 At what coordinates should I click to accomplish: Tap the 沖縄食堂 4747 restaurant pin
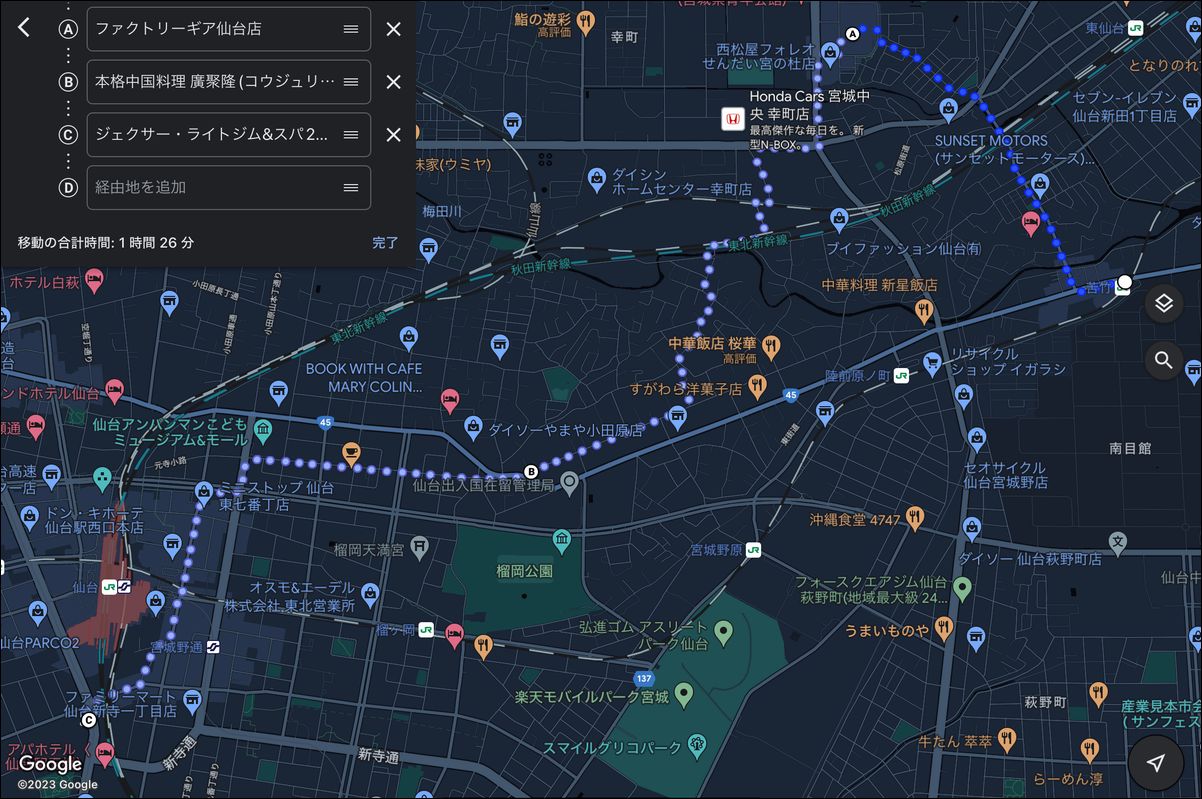tap(914, 517)
